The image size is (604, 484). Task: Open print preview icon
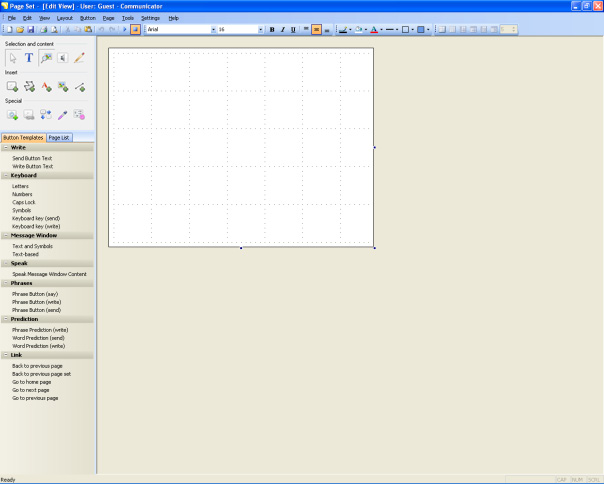point(54,29)
